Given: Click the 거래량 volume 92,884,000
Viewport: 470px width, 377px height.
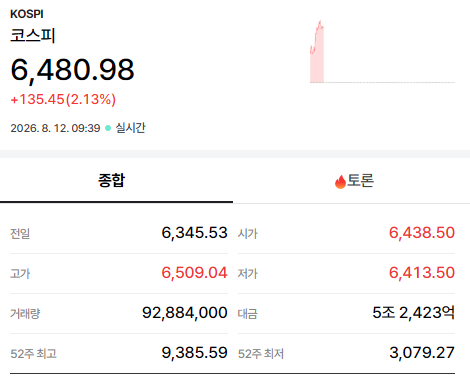Looking at the screenshot, I should pyautogui.click(x=185, y=313).
